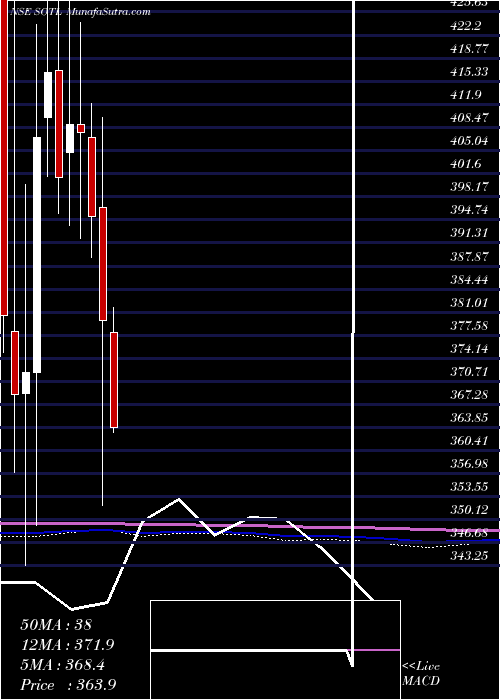500x700 pixels.
Task: Click the 367.28 price axis label
Action: (469, 395)
